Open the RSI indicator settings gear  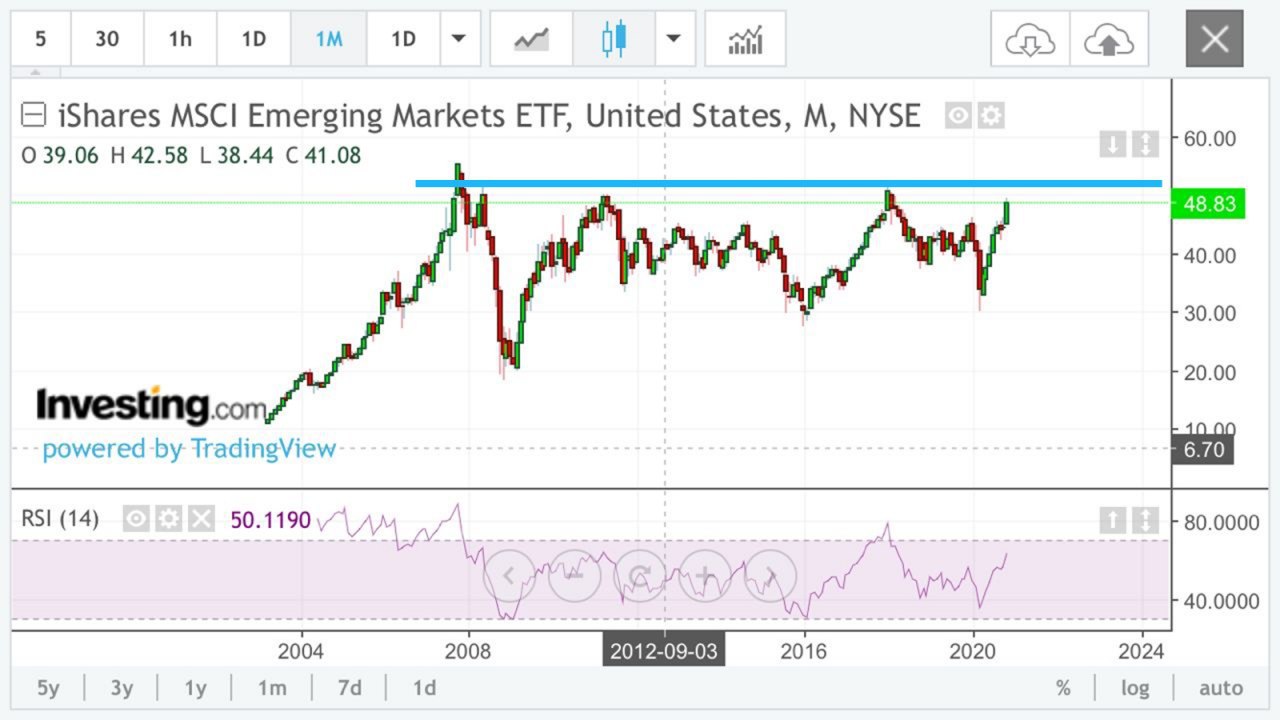169,518
